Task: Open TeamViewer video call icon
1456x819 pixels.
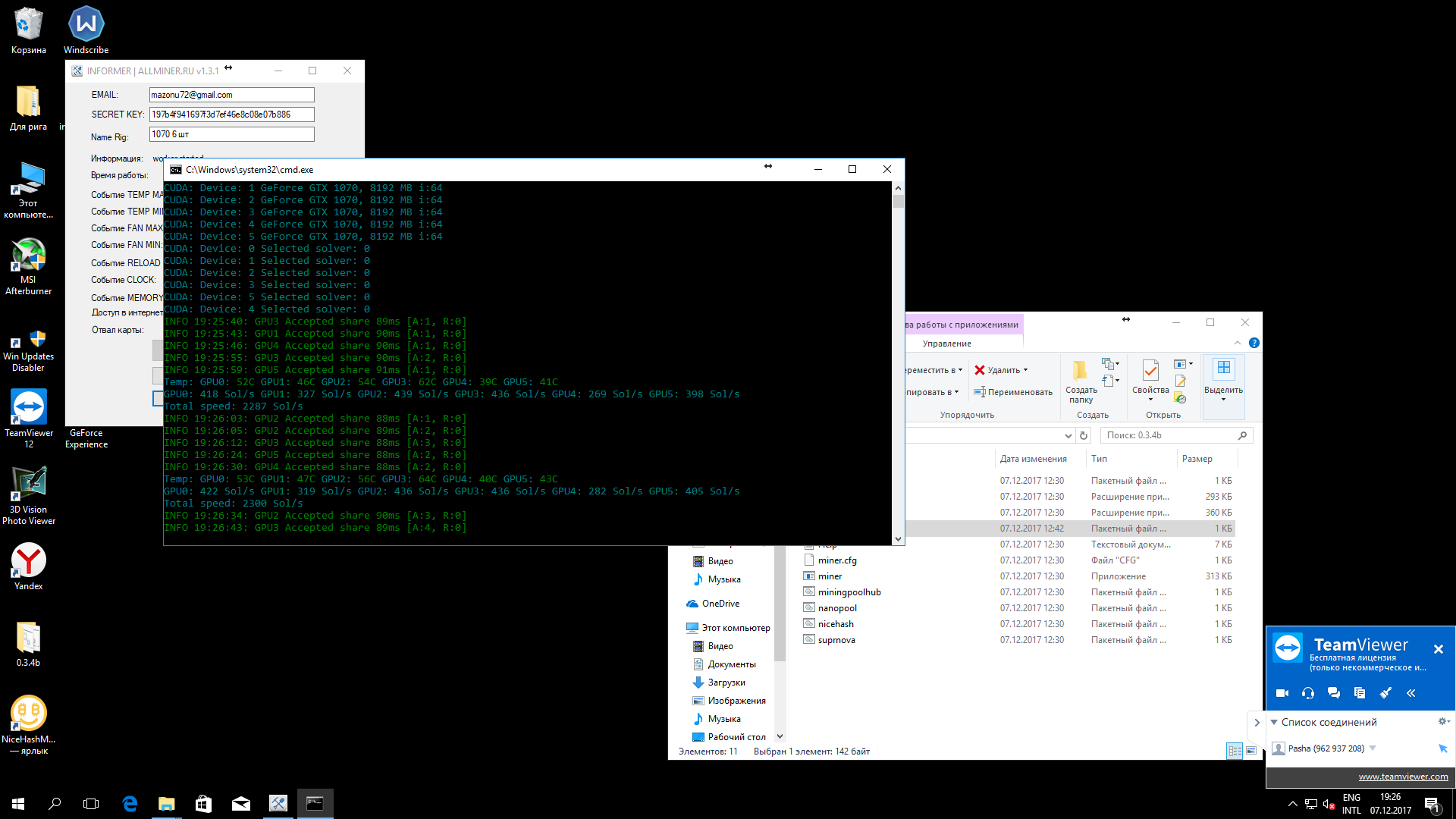Action: point(1282,693)
